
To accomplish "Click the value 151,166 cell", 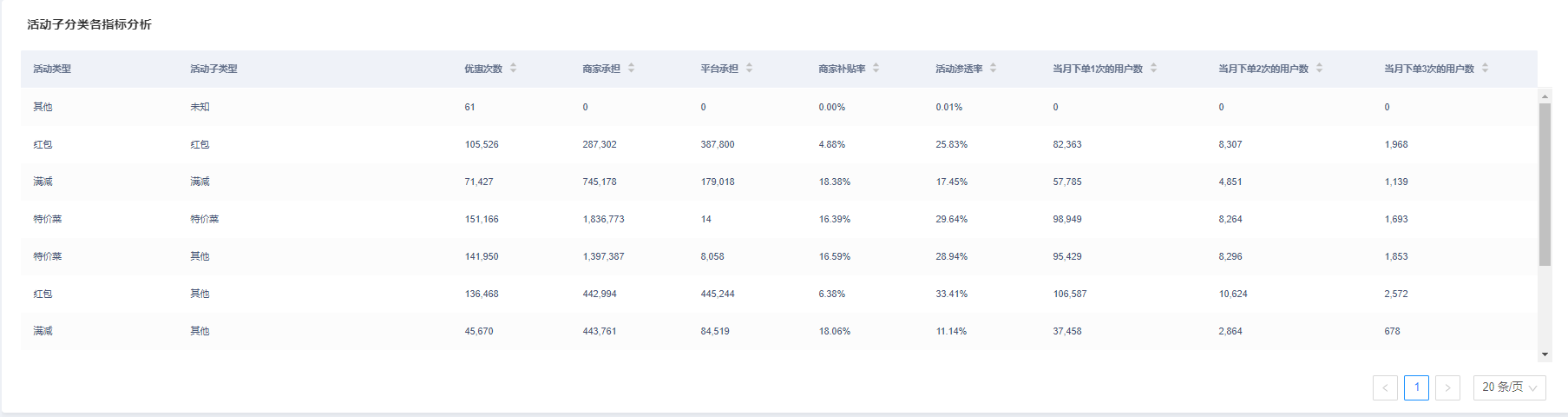I will pyautogui.click(x=482, y=219).
